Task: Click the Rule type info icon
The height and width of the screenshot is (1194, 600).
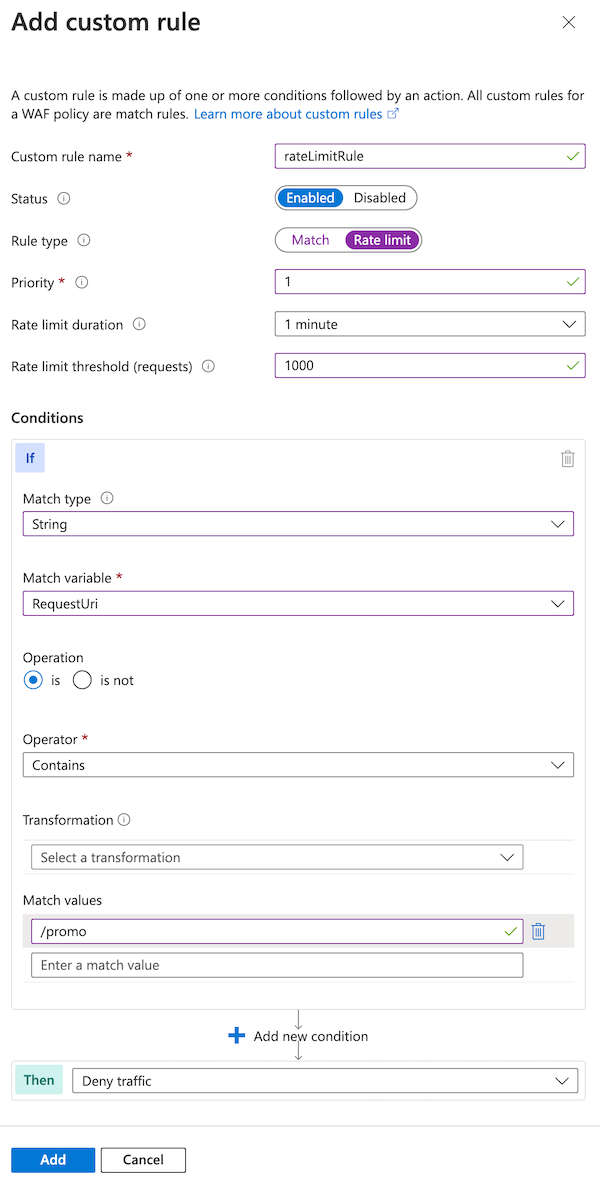Action: tap(84, 241)
